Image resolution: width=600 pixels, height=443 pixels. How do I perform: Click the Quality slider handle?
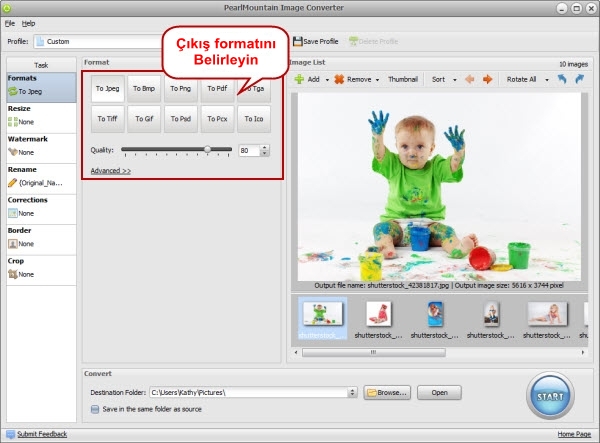[x=208, y=150]
